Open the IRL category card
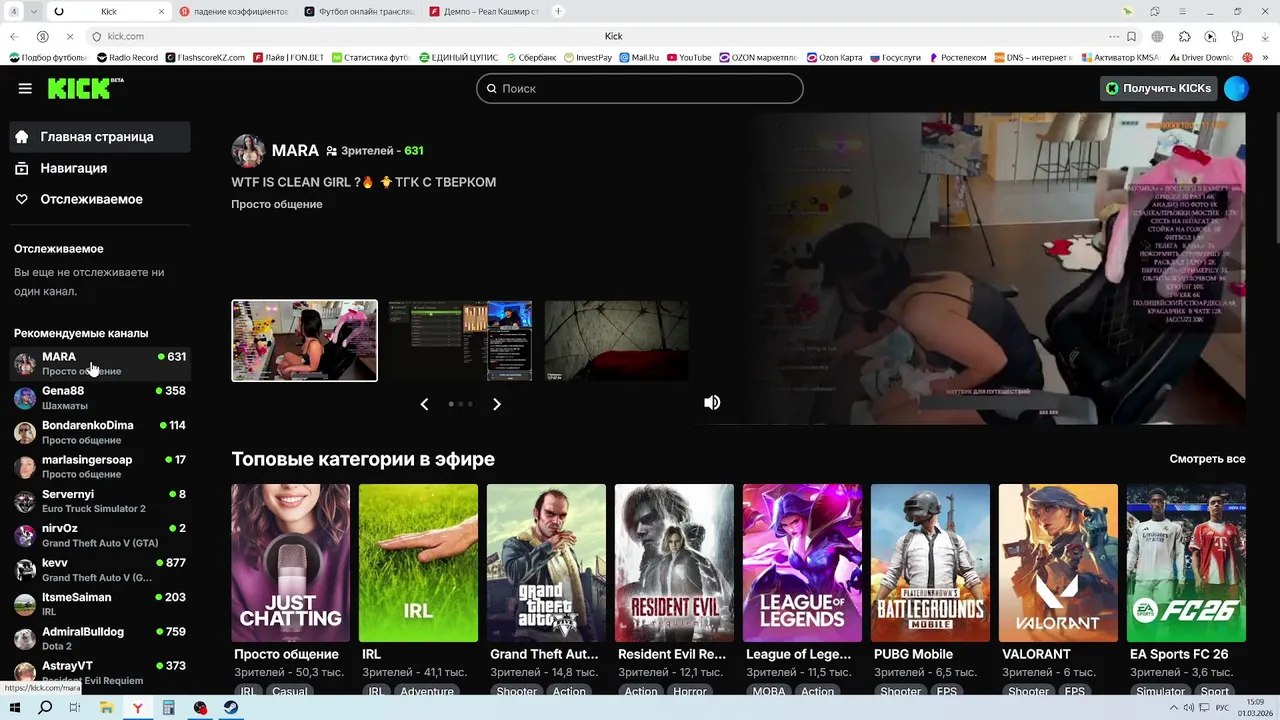 (418, 563)
